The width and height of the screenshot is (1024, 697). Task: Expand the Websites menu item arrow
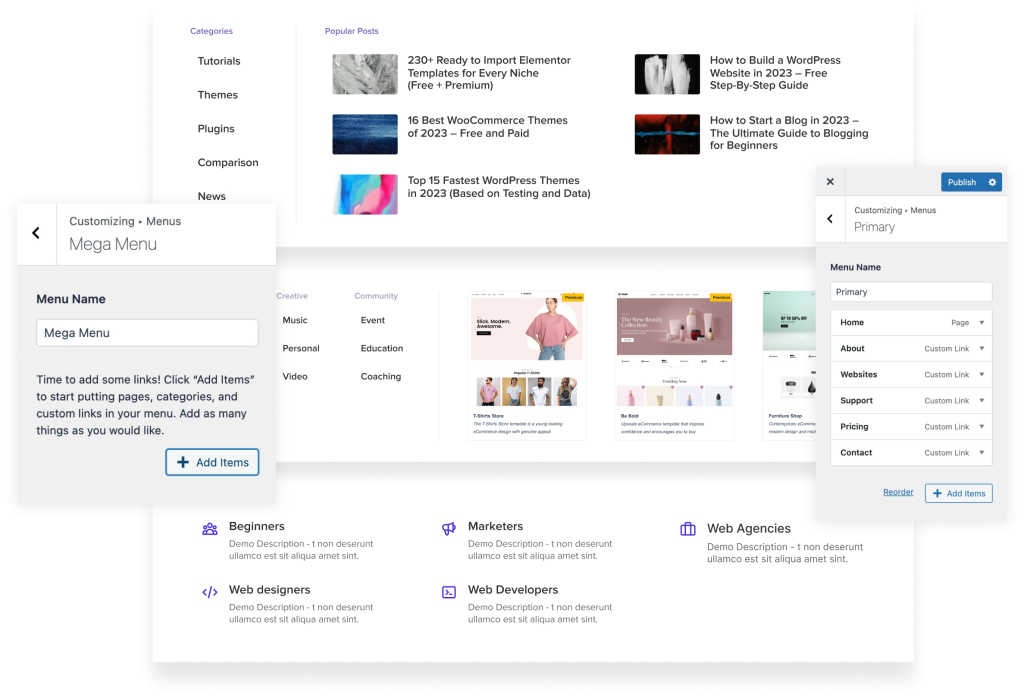click(982, 375)
